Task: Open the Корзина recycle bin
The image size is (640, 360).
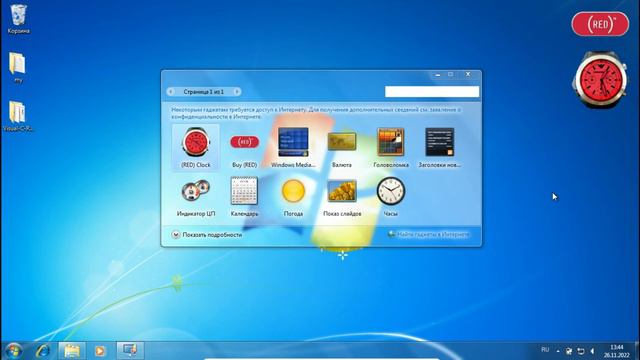Action: [18, 19]
